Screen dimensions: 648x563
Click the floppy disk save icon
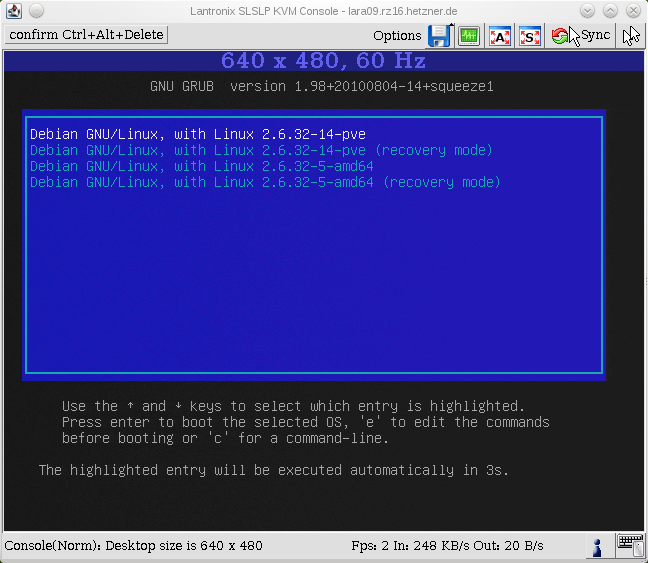[x=440, y=36]
